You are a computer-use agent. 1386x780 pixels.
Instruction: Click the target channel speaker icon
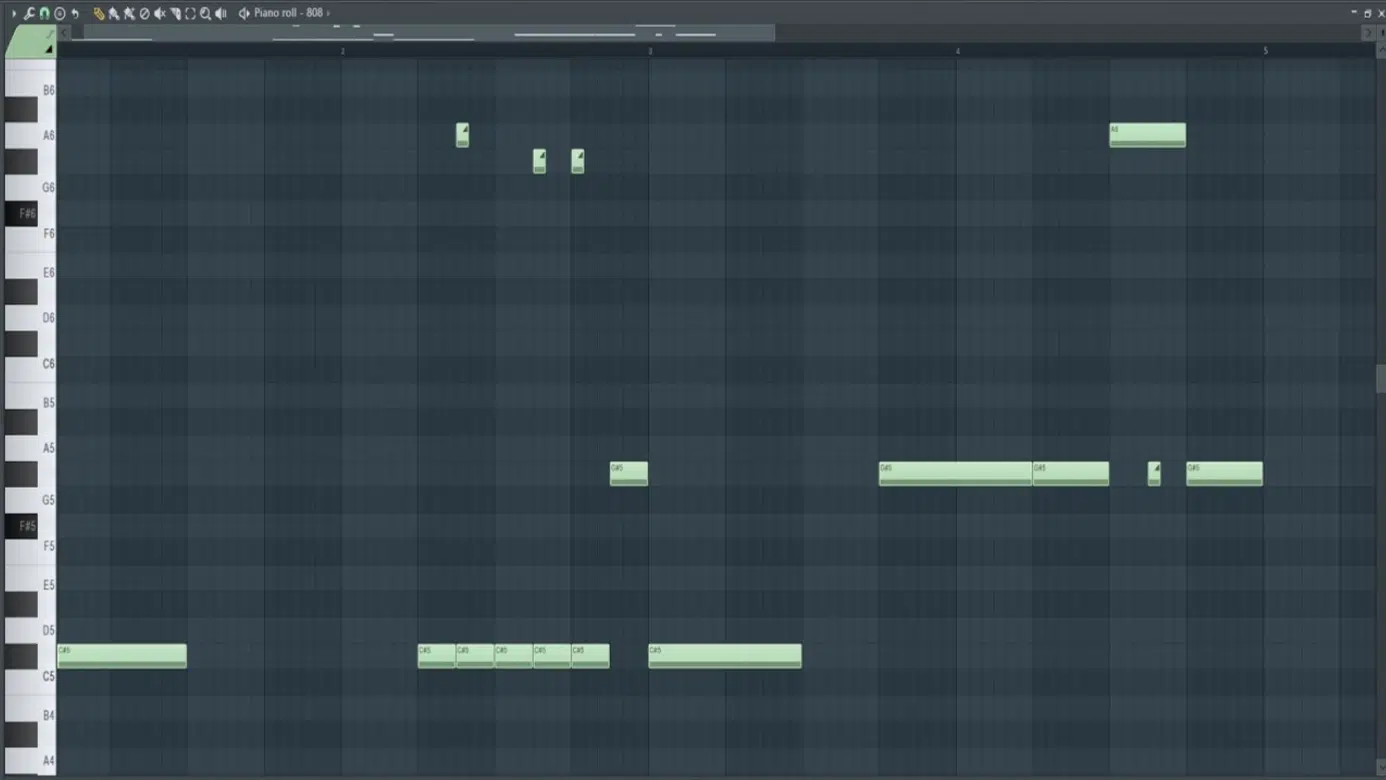(x=244, y=13)
